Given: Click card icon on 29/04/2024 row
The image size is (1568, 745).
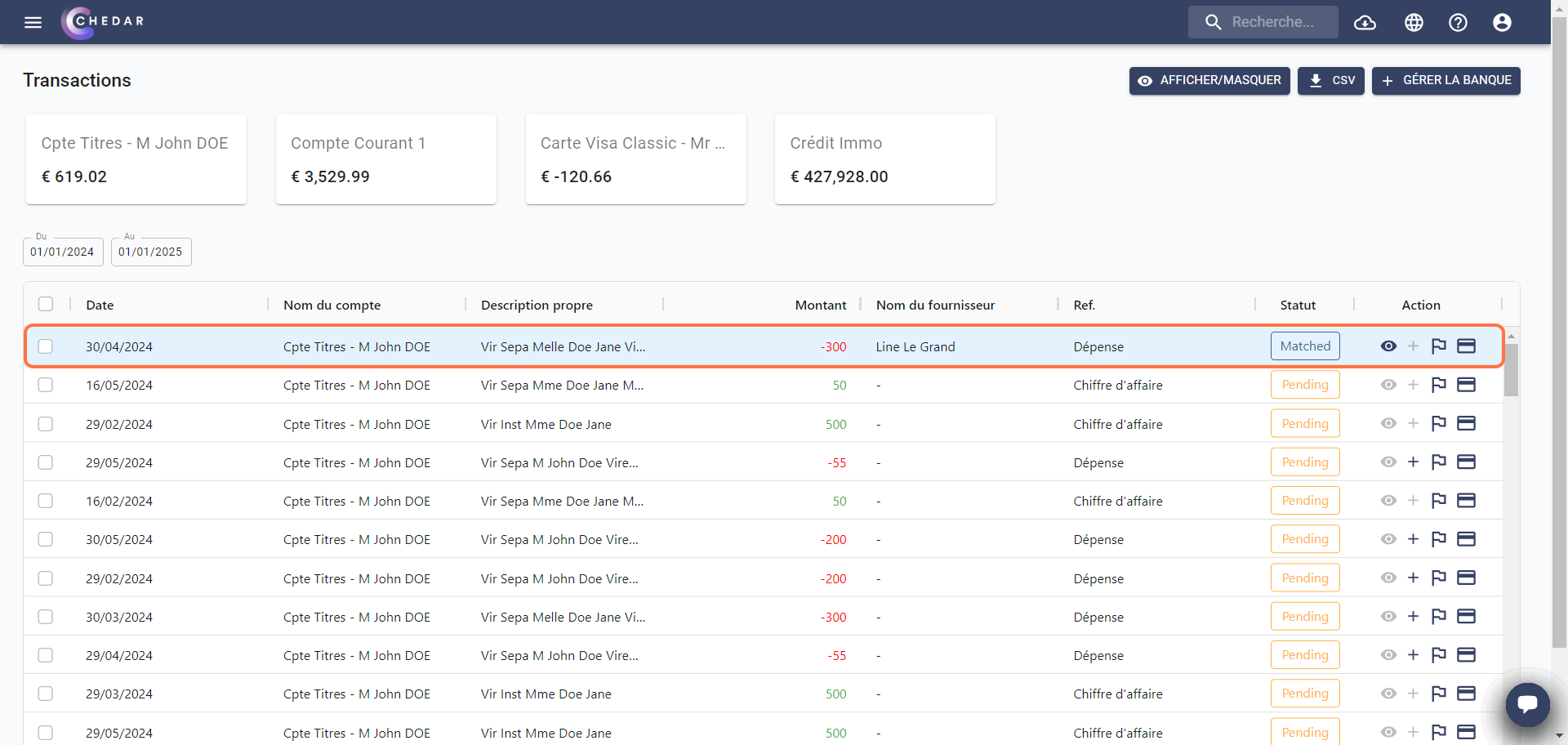Looking at the screenshot, I should (1467, 655).
